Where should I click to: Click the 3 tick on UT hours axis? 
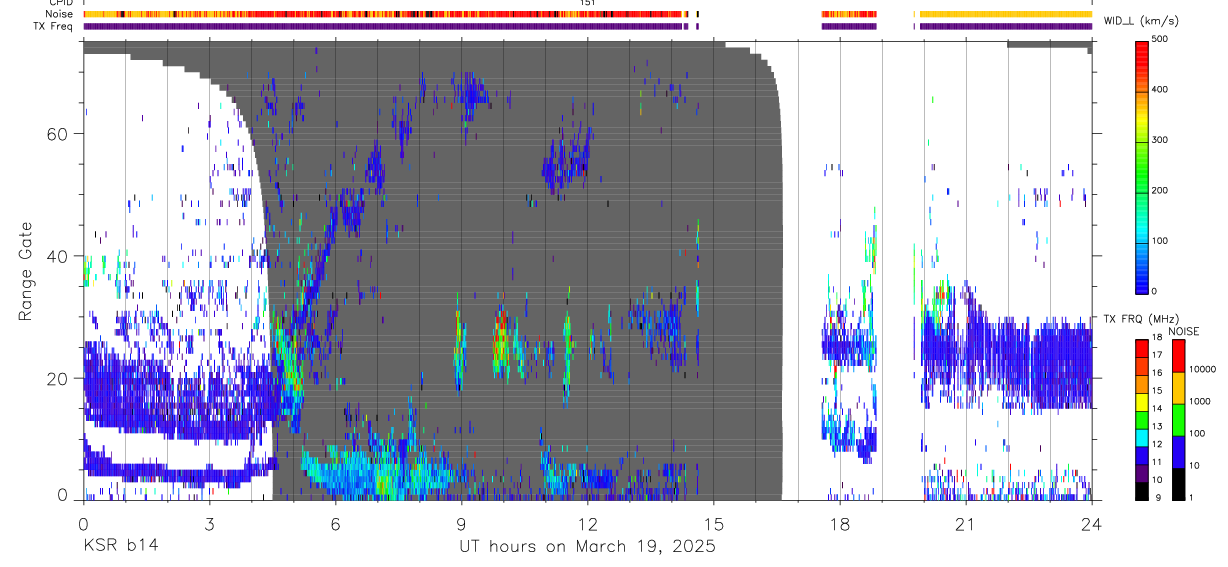pos(209,523)
